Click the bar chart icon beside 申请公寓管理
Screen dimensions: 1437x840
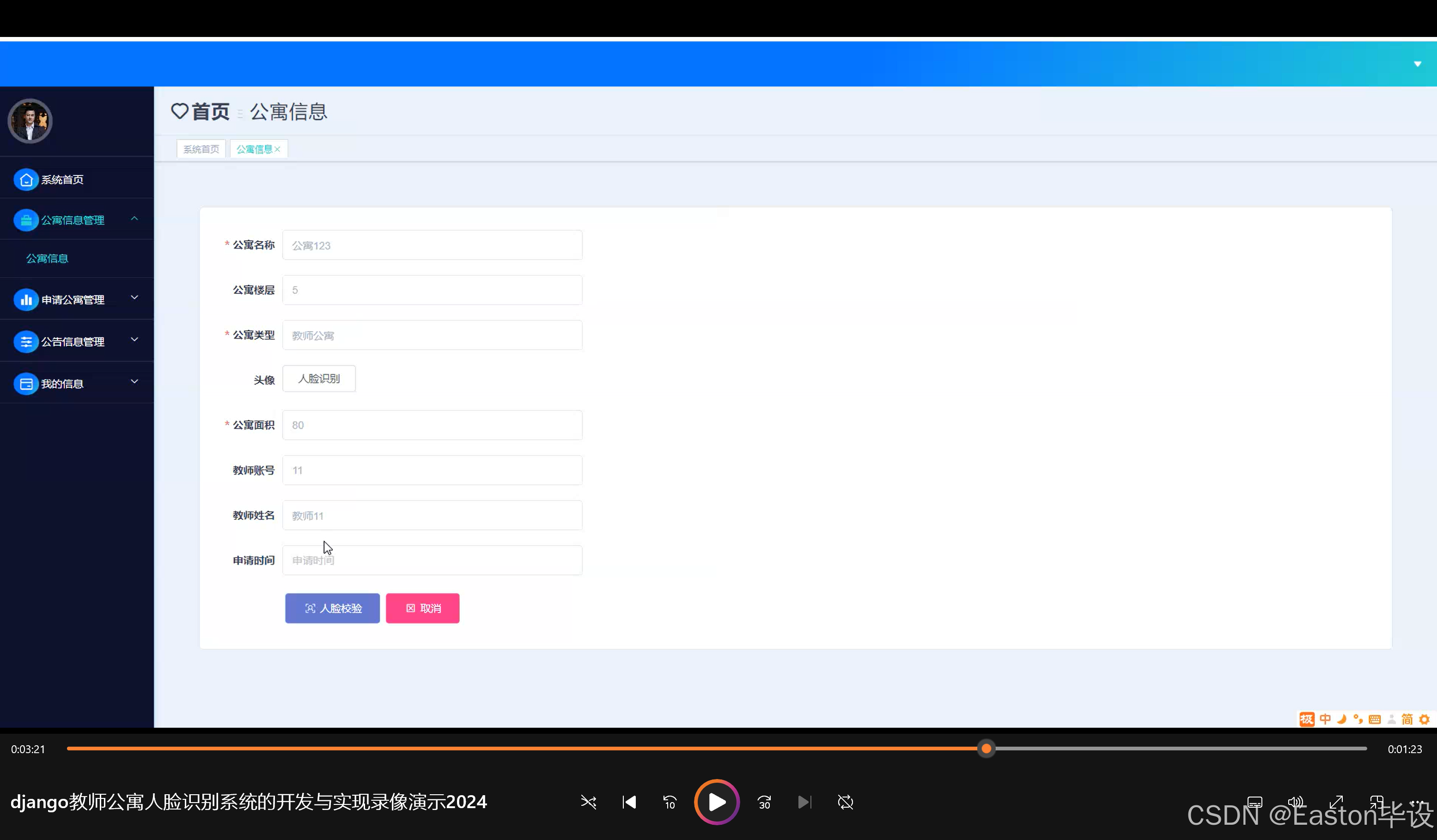click(x=26, y=300)
